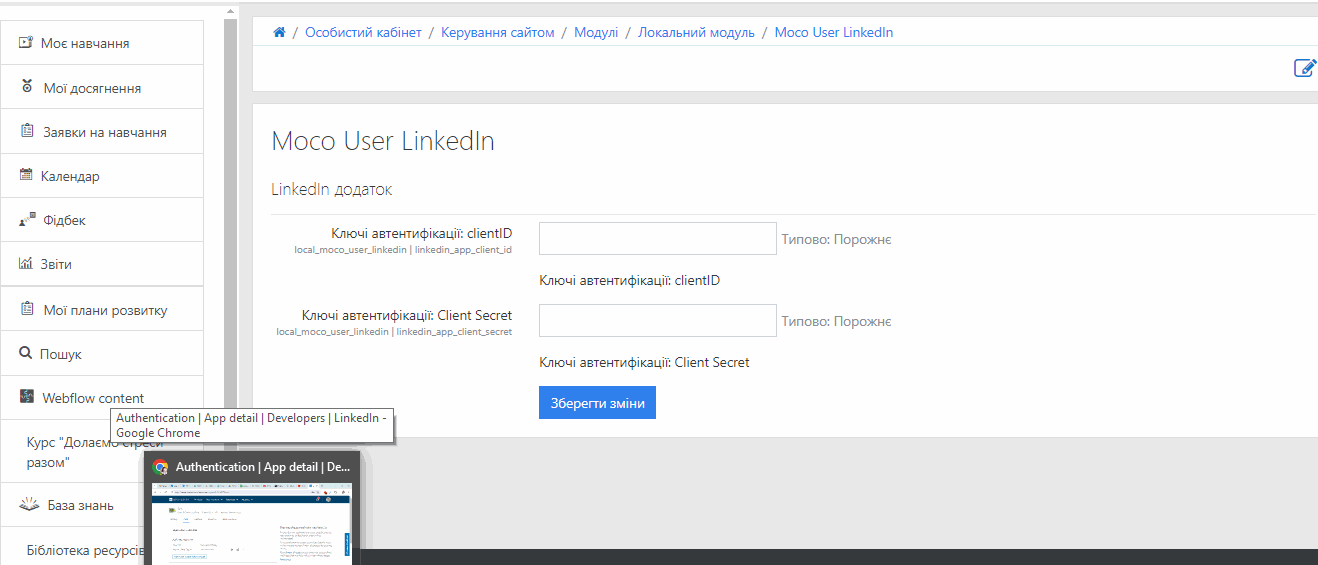Click the Моє навчання sidebar icon
Image resolution: width=1318 pixels, height=565 pixels.
[x=26, y=43]
